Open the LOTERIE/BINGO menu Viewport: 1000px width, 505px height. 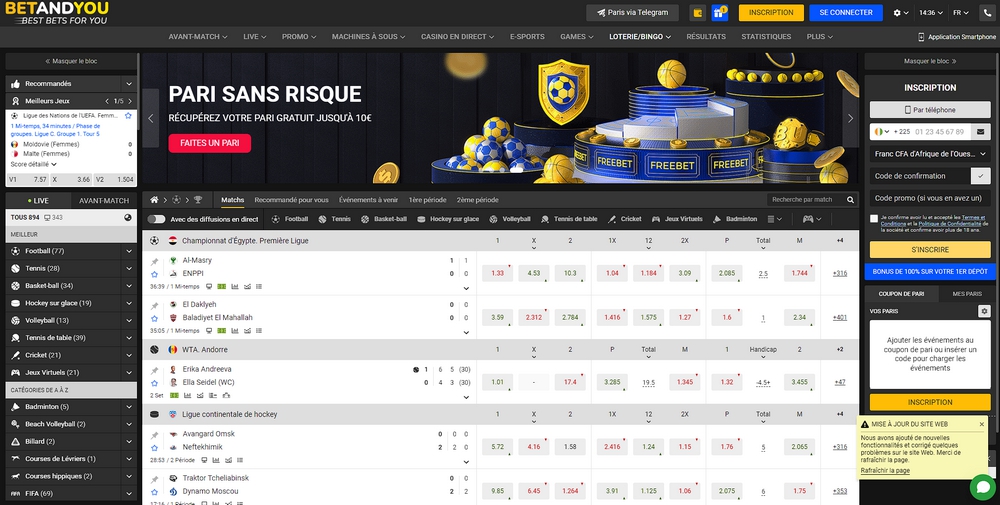point(640,37)
